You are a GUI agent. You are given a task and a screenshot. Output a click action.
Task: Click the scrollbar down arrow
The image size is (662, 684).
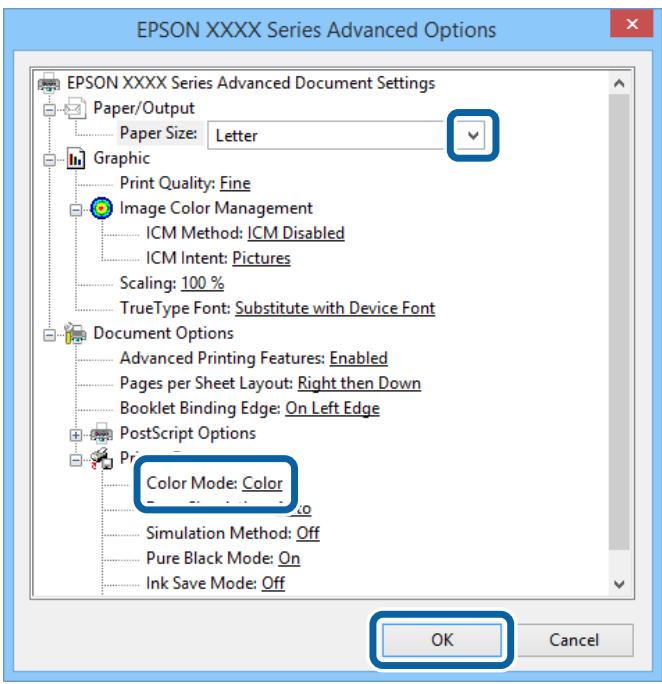[618, 584]
